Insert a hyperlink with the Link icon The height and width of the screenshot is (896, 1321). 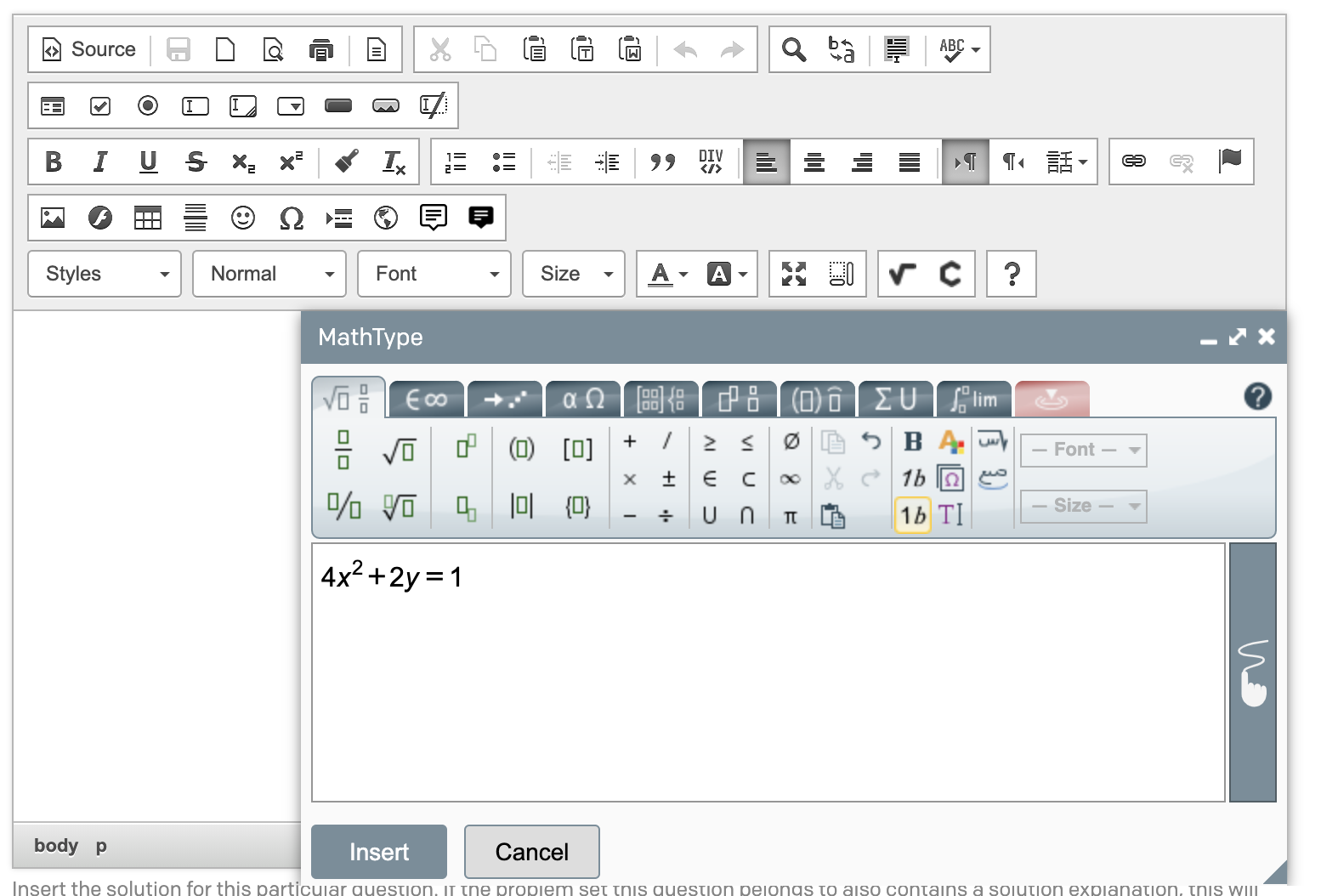click(x=1134, y=162)
